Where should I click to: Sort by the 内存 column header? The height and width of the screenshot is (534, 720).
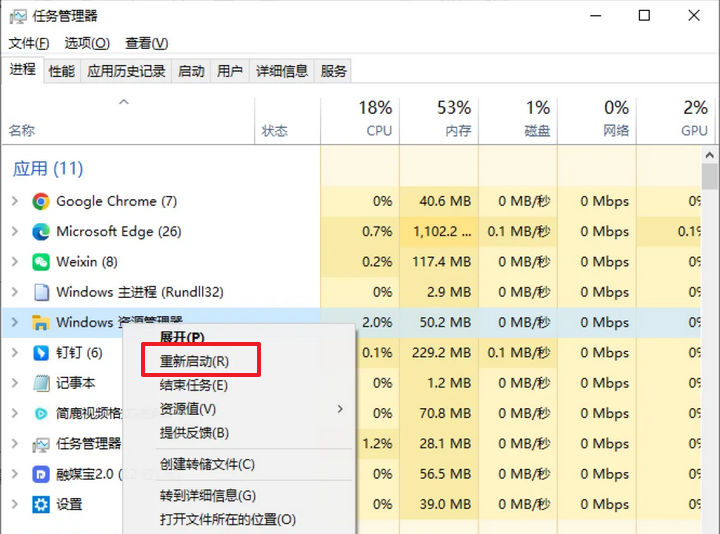point(439,120)
